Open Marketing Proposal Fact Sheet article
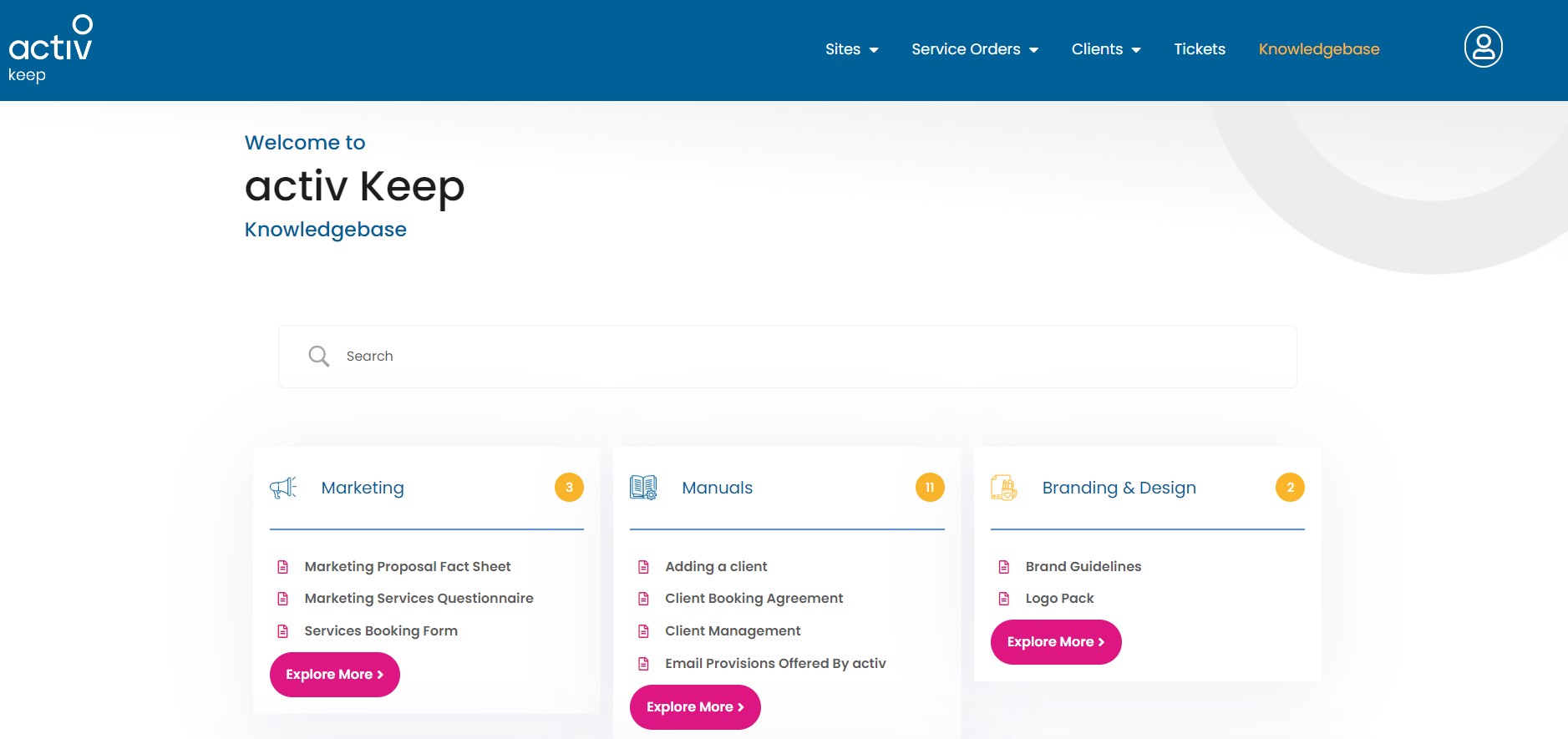Image resolution: width=1568 pixels, height=739 pixels. [x=408, y=567]
